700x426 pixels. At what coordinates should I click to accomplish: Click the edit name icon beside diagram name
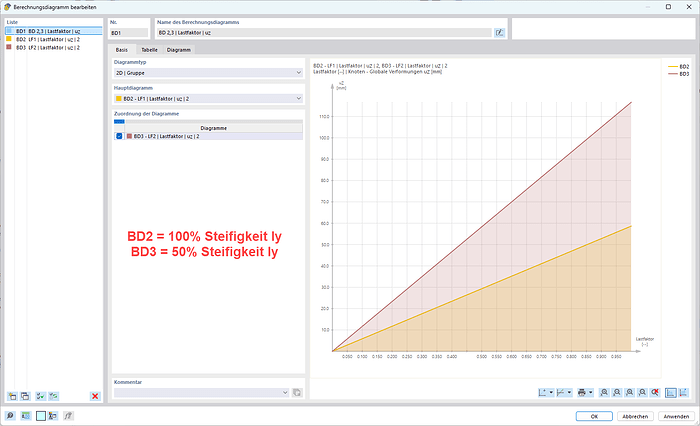tap(498, 33)
